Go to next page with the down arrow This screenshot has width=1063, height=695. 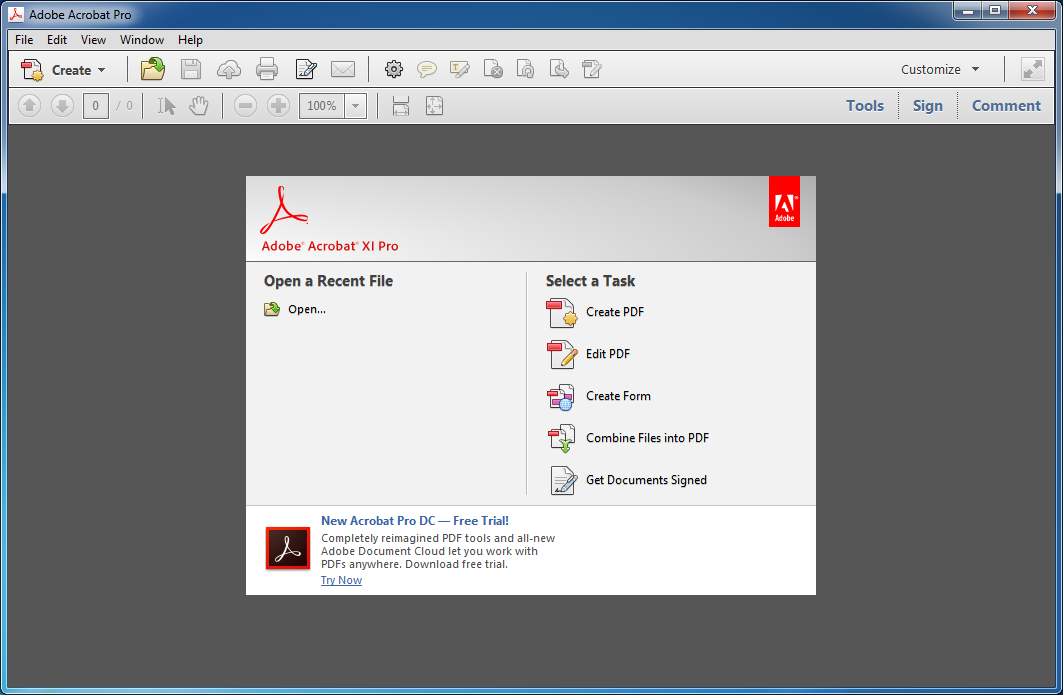coord(62,106)
